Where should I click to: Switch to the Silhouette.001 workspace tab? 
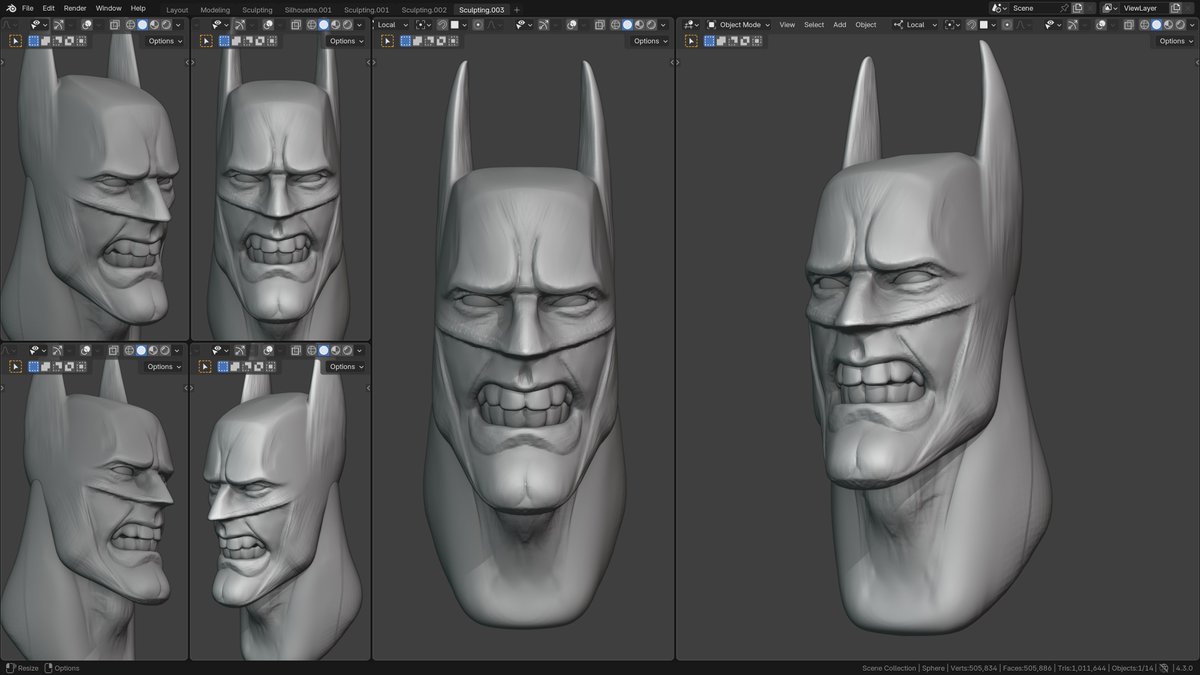tap(308, 10)
